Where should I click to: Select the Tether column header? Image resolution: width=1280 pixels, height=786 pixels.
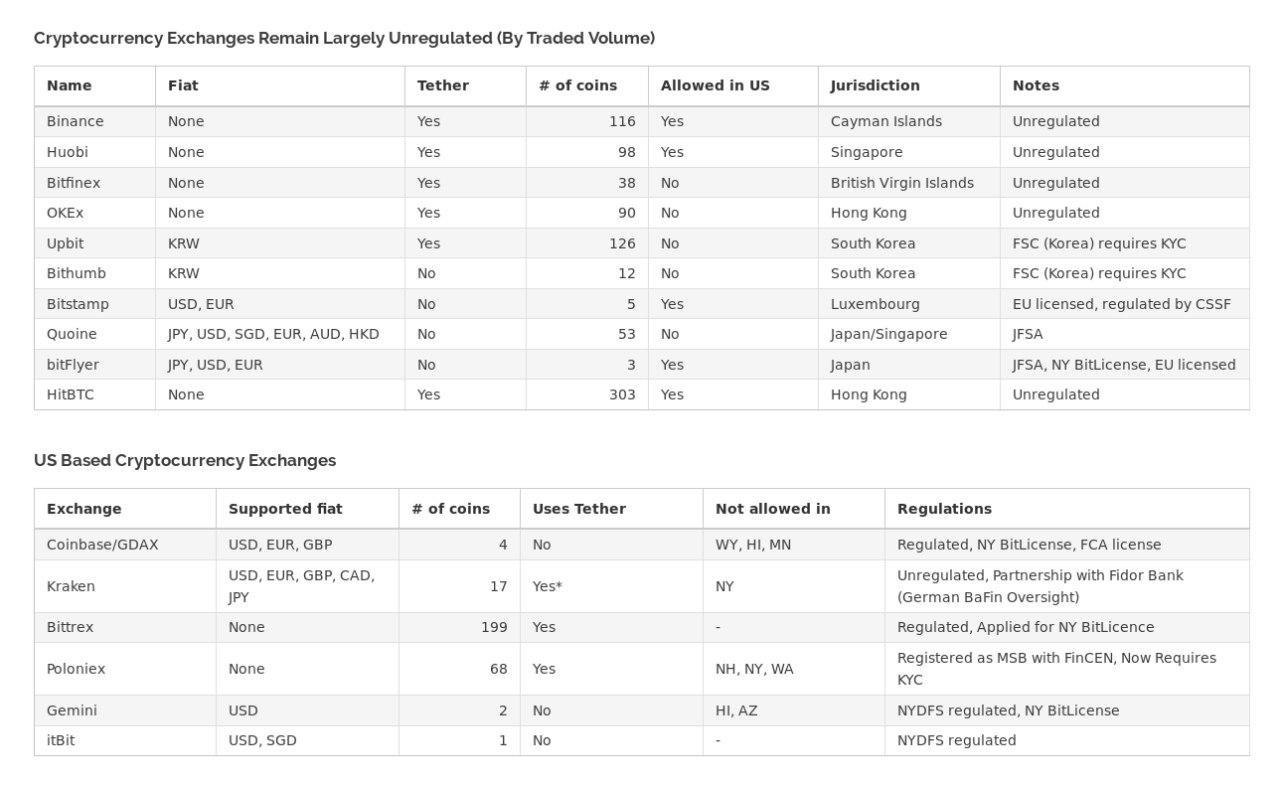[443, 86]
